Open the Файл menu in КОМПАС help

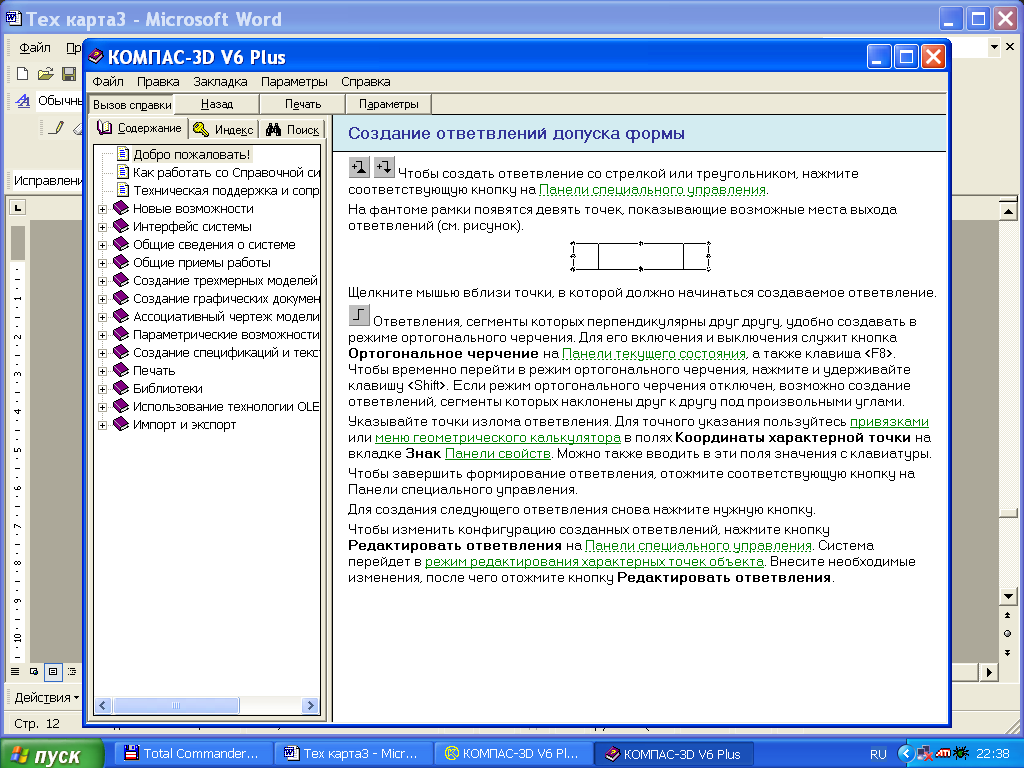tap(108, 82)
